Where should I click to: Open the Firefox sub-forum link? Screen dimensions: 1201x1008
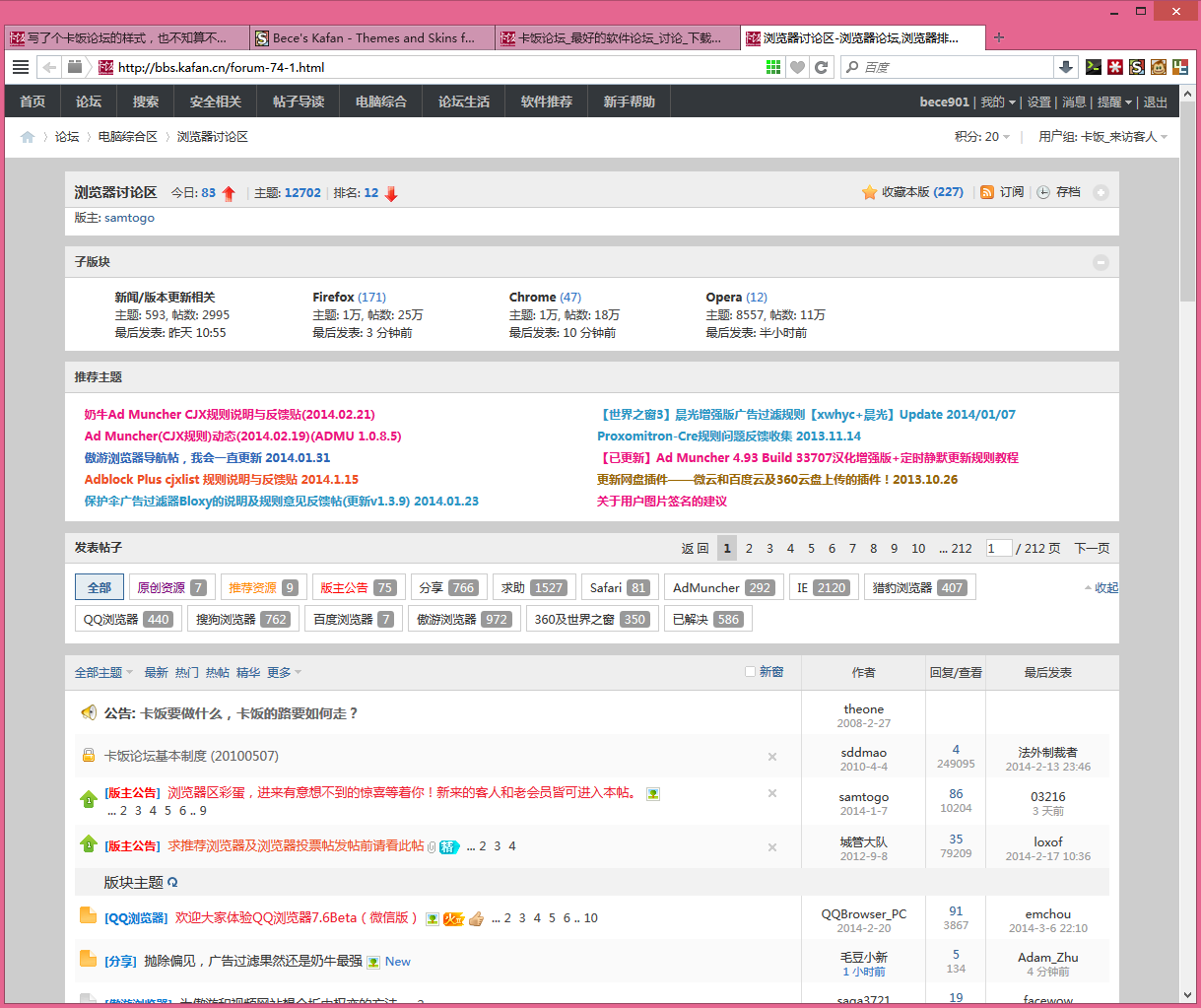333,297
